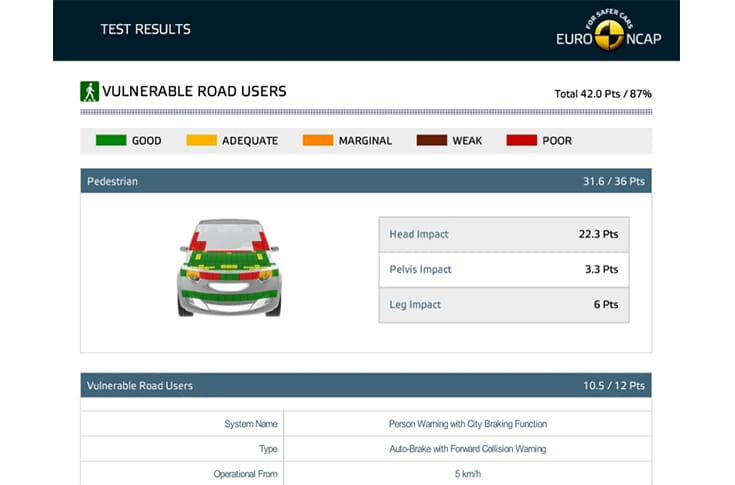Click the Operational From 5 km/h value
The height and width of the screenshot is (485, 735).
click(x=467, y=475)
